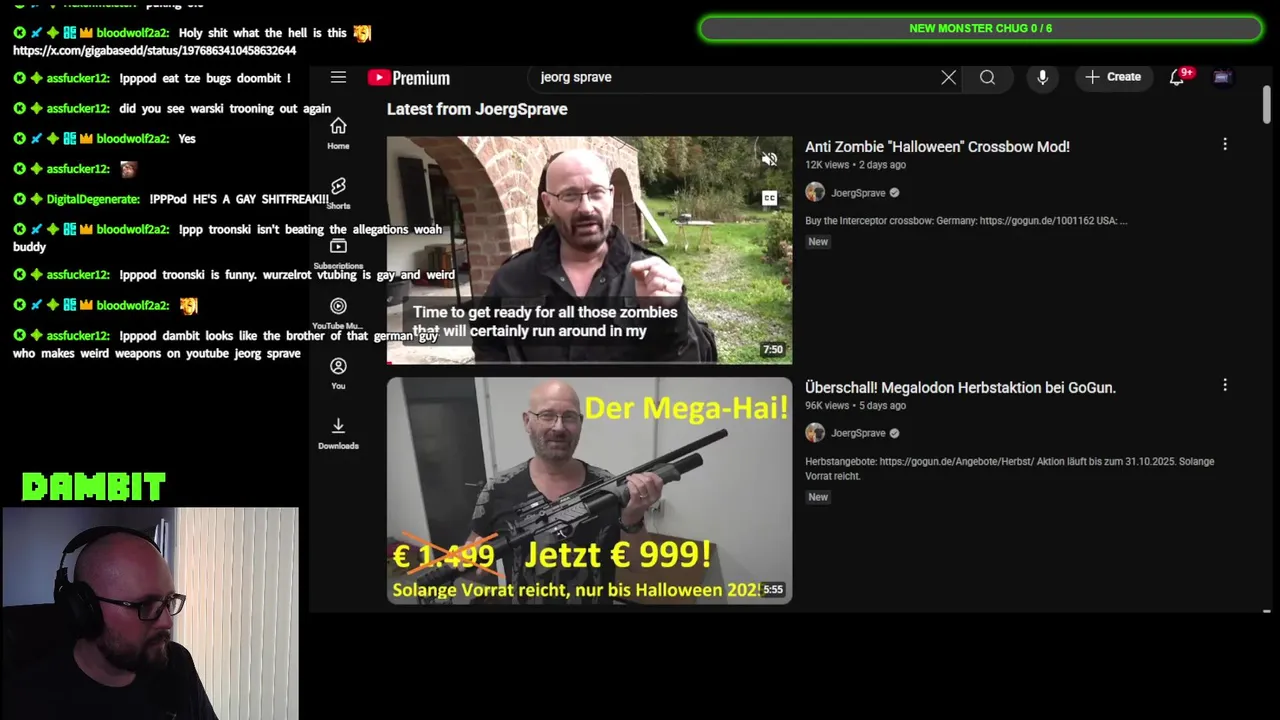Activate voice search microphone
The width and height of the screenshot is (1280, 720).
tap(1042, 77)
